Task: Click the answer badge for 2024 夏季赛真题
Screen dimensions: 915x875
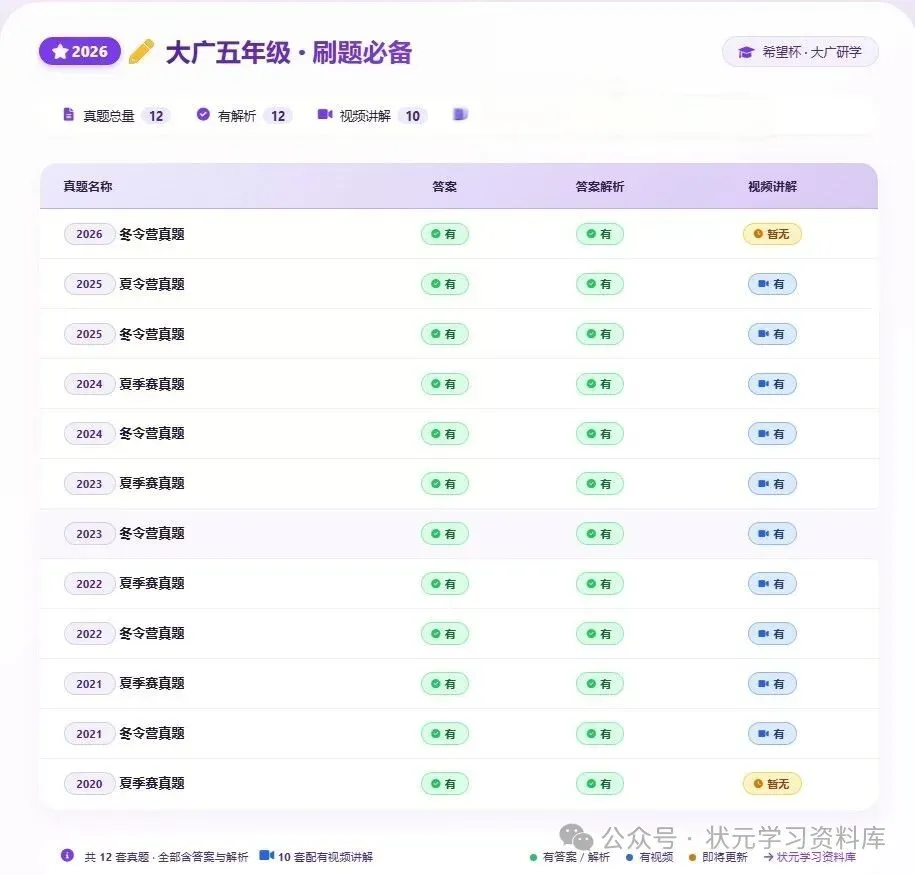Action: (x=445, y=384)
